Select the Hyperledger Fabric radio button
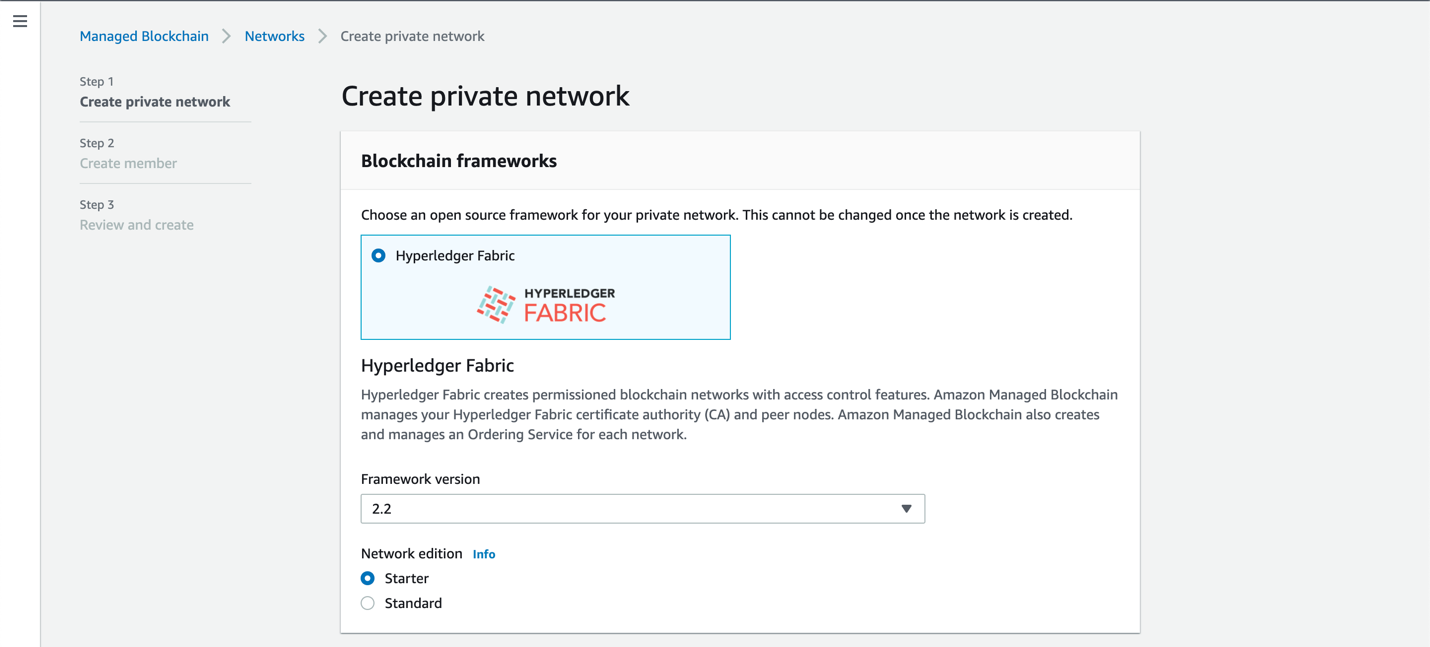The height and width of the screenshot is (647, 1430). coord(379,256)
